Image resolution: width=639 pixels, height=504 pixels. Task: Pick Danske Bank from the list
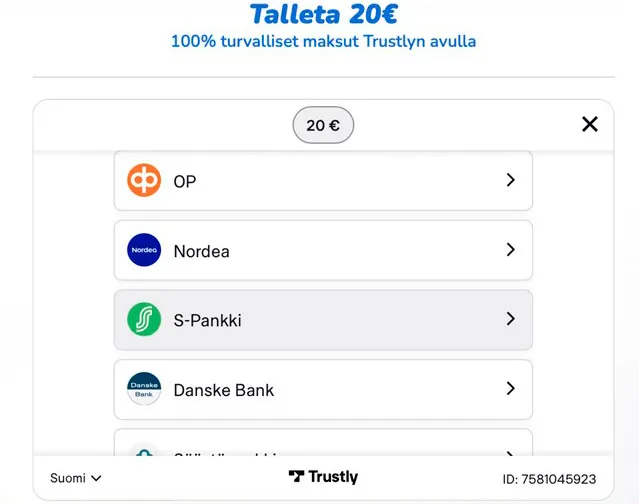pos(224,390)
